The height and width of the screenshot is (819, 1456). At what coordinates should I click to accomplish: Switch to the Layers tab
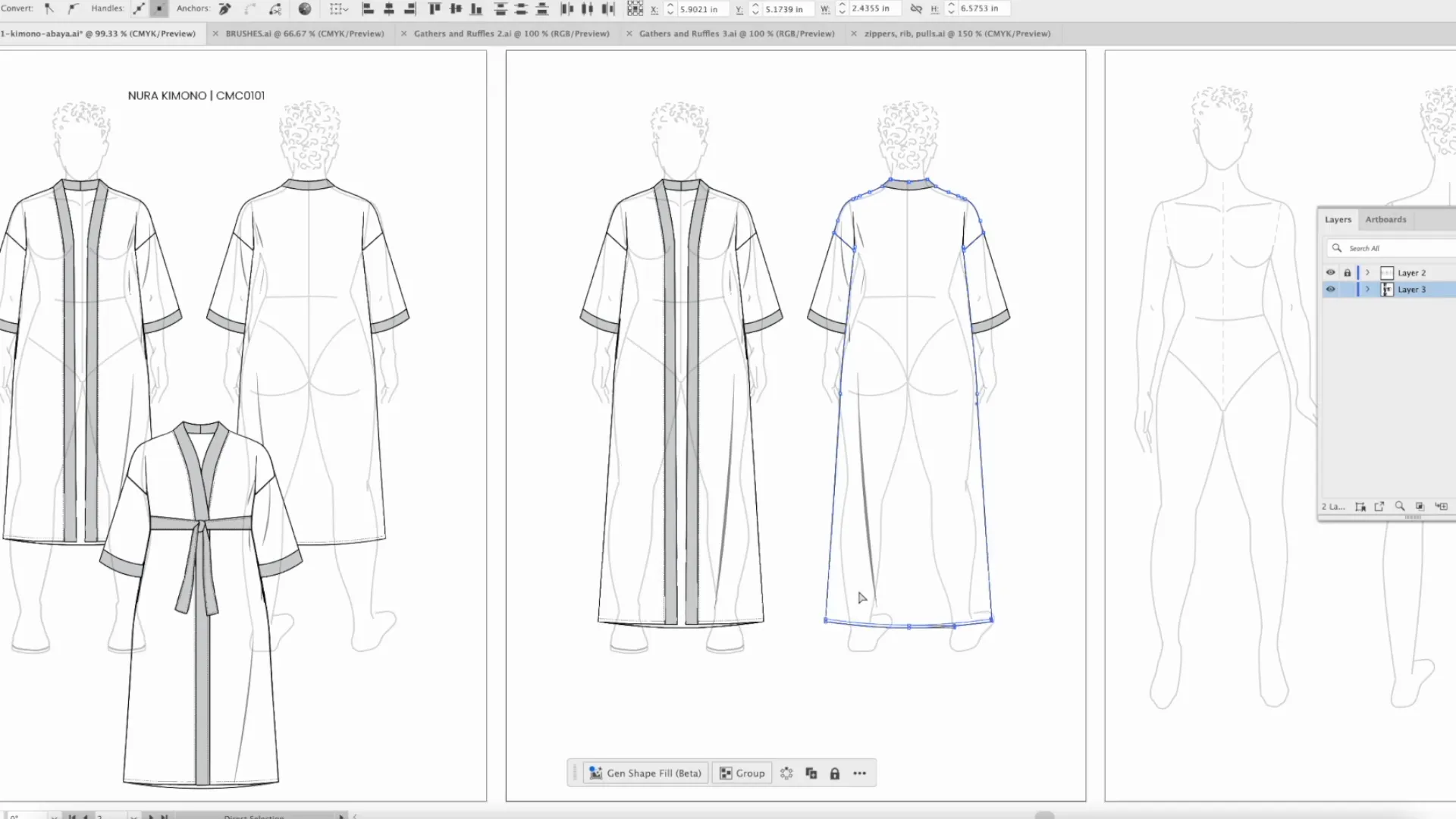click(x=1338, y=219)
